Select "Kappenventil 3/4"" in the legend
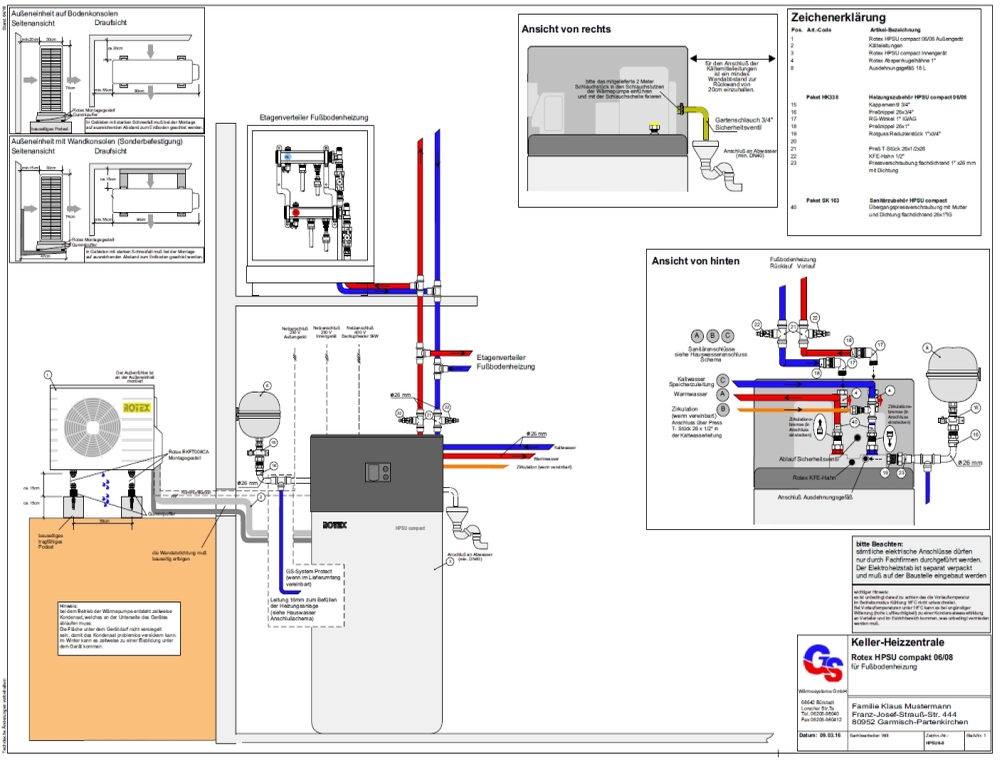The height and width of the screenshot is (761, 1000). 888,105
